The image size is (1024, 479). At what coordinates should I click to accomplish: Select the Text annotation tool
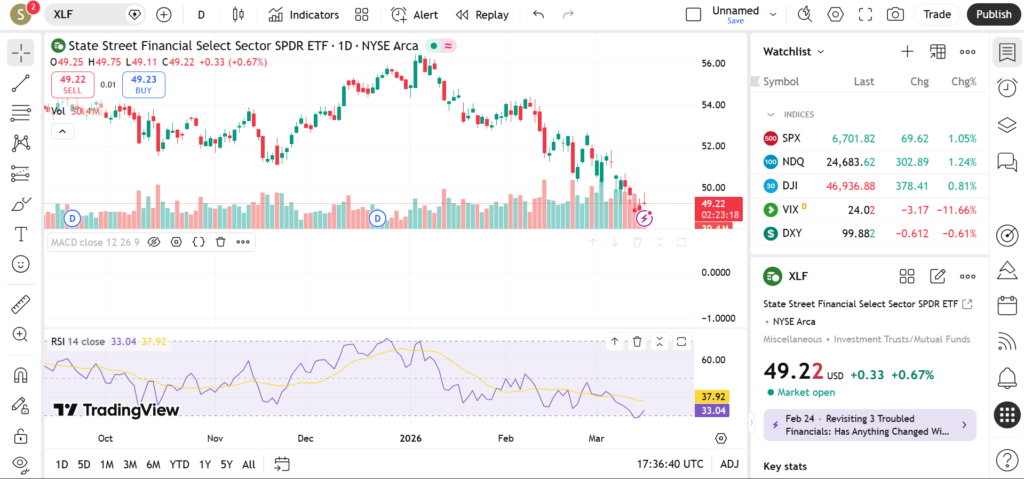tap(20, 234)
